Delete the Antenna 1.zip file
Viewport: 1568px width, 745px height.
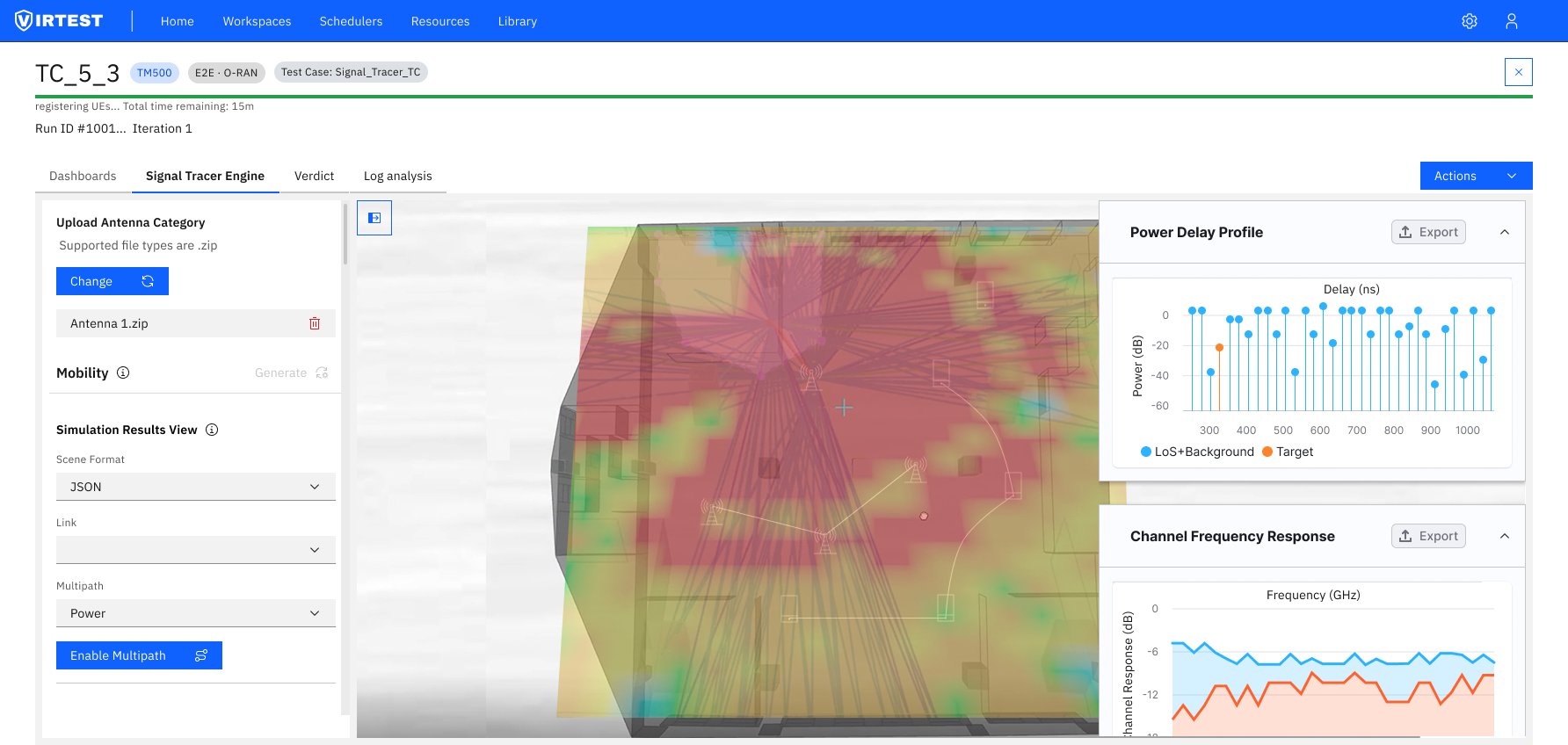pos(315,323)
